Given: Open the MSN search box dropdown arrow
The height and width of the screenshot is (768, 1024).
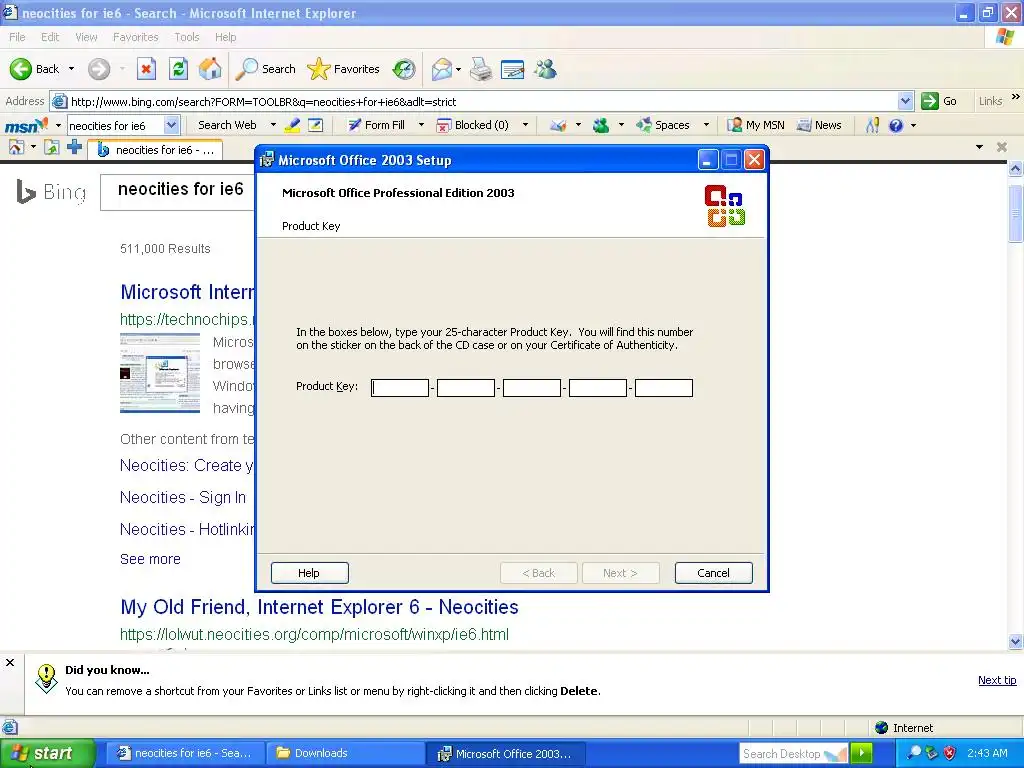Looking at the screenshot, I should coord(171,125).
